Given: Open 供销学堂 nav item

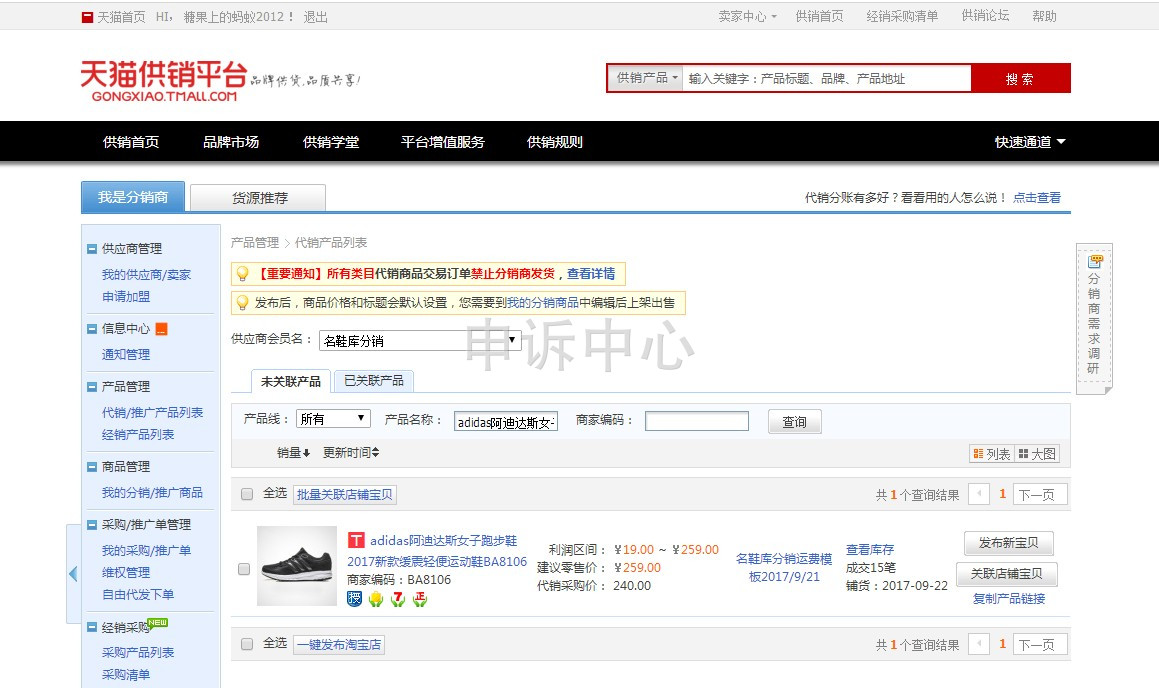Looking at the screenshot, I should (330, 142).
